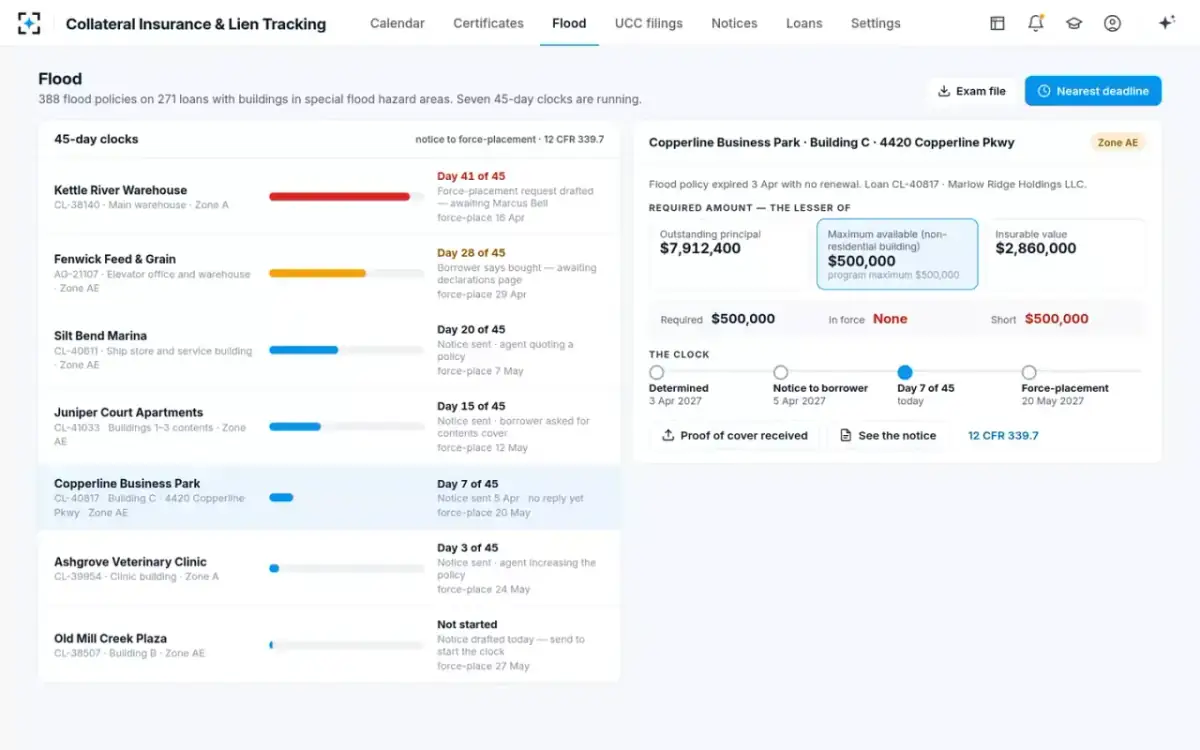This screenshot has width=1200, height=750.
Task: Click Proof of cover received button
Action: click(x=734, y=435)
